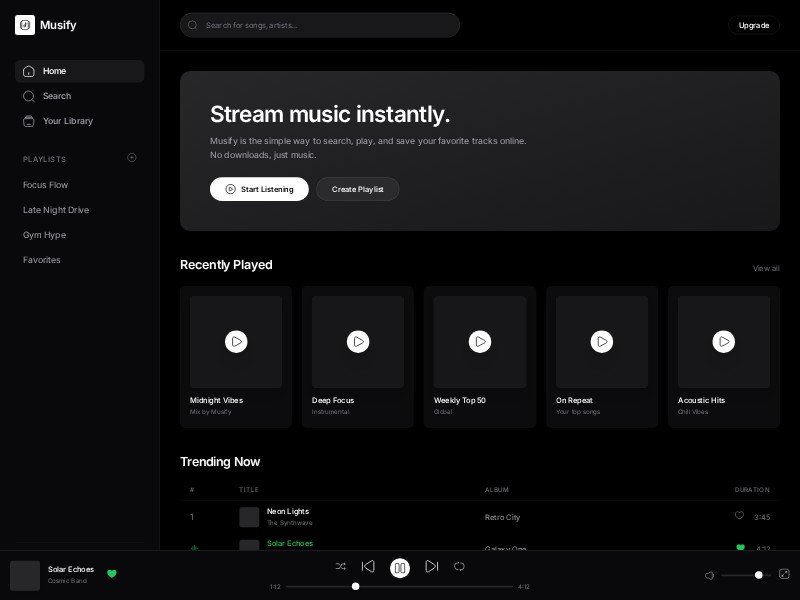Screen dimensions: 800x600
Task: Open Search from the sidebar
Action: click(57, 96)
